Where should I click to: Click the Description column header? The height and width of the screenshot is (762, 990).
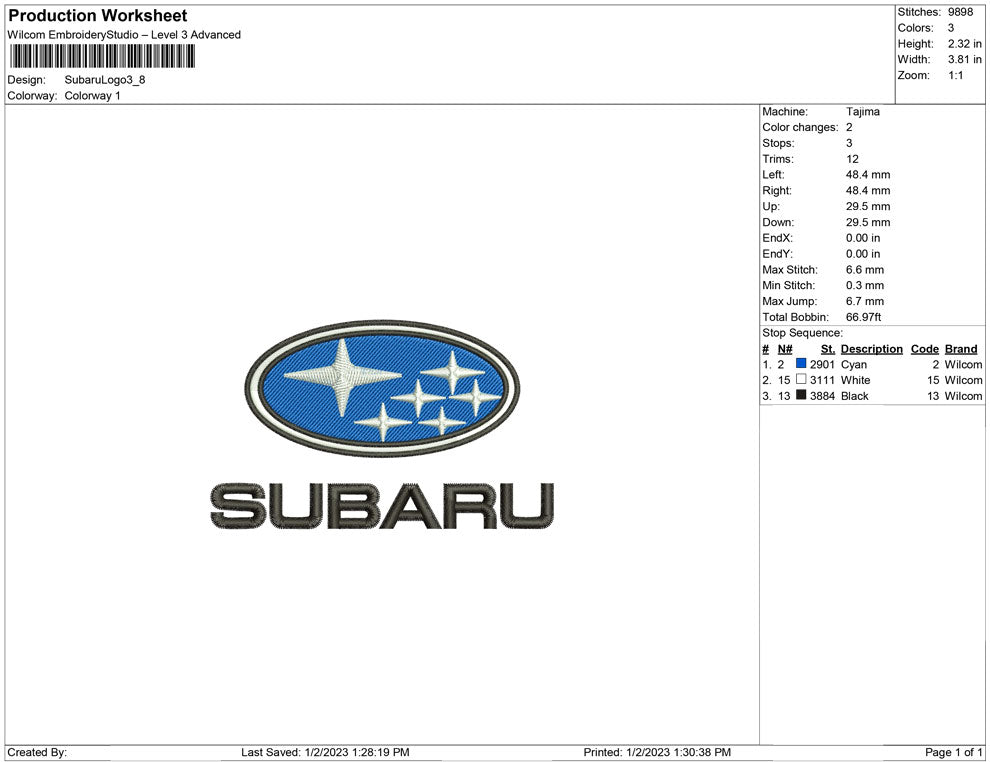coord(871,349)
